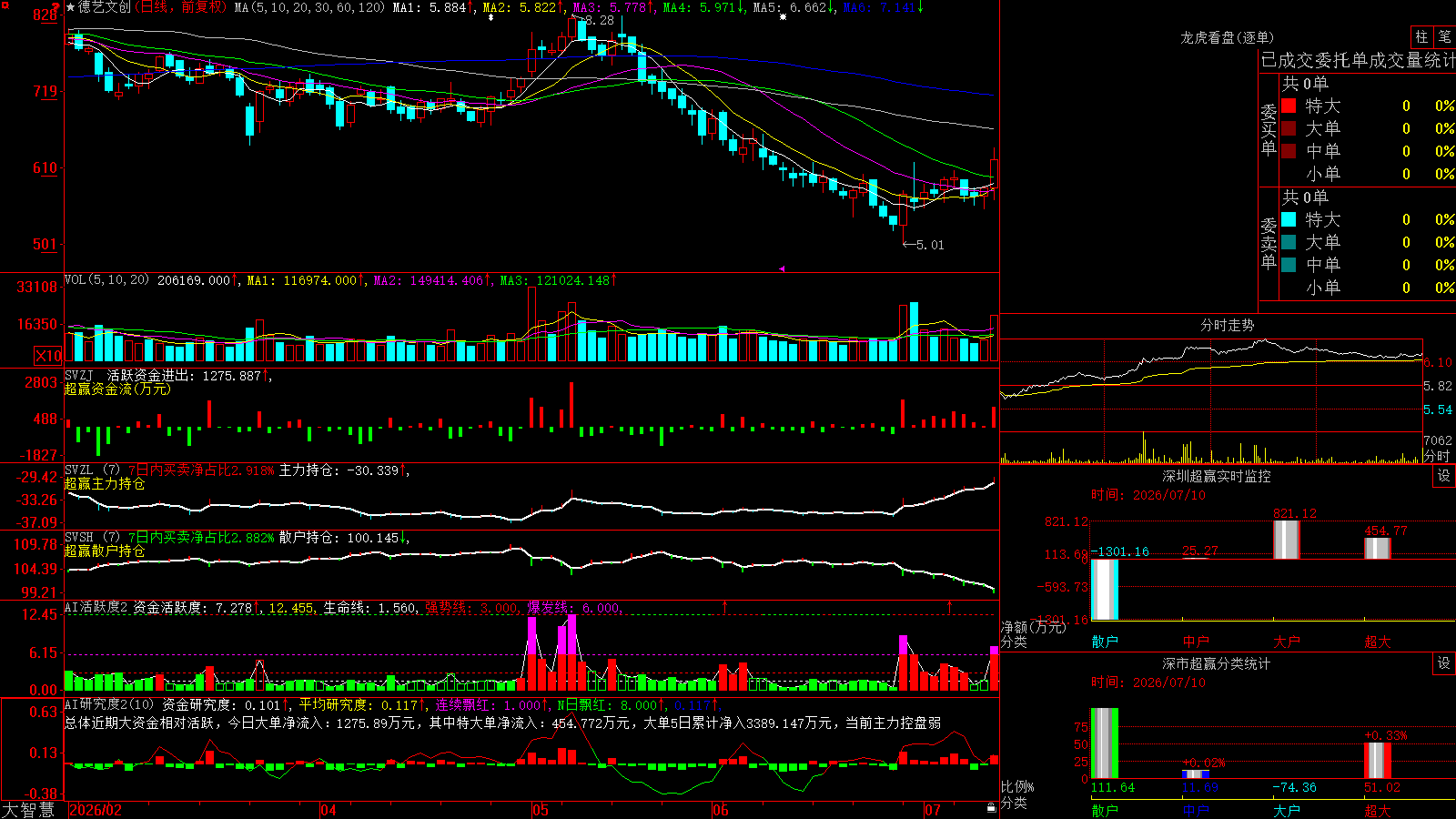Click the 111.64 散户 ratio value
Screen dimensions: 1456x819
click(x=1113, y=787)
